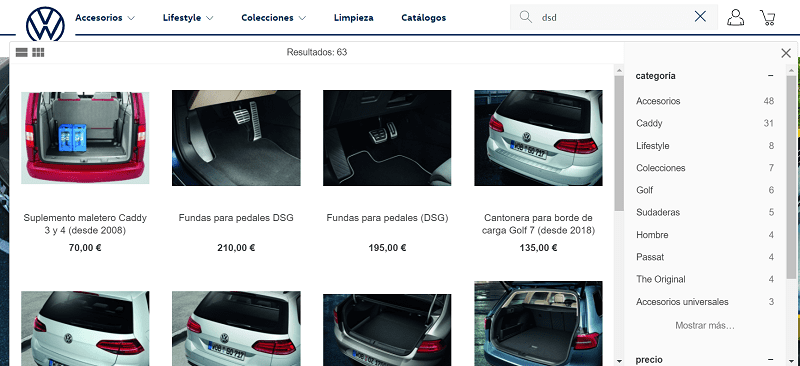Click Mostrar más to show more categories
Image resolution: width=800 pixels, height=366 pixels.
click(705, 325)
